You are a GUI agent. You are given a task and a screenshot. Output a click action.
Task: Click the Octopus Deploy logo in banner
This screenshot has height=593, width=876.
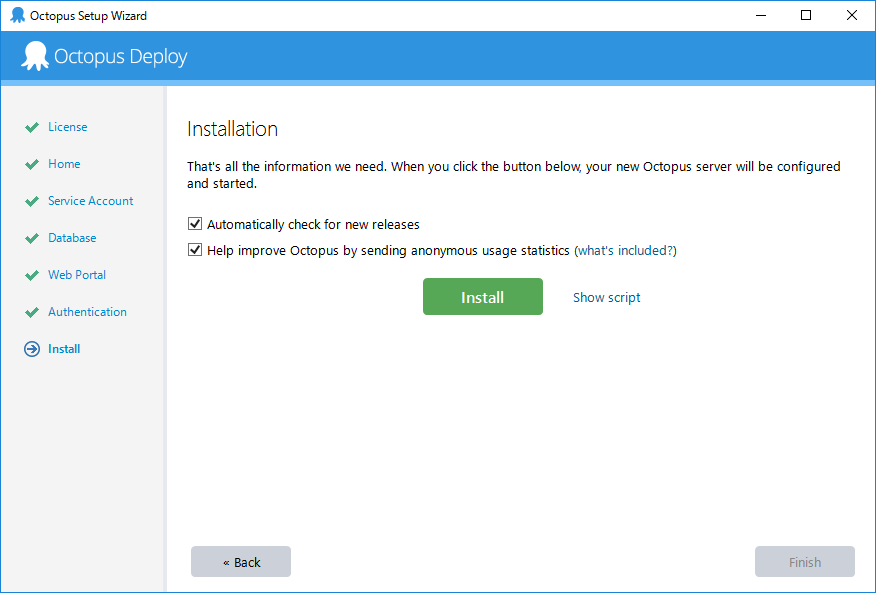[x=104, y=56]
